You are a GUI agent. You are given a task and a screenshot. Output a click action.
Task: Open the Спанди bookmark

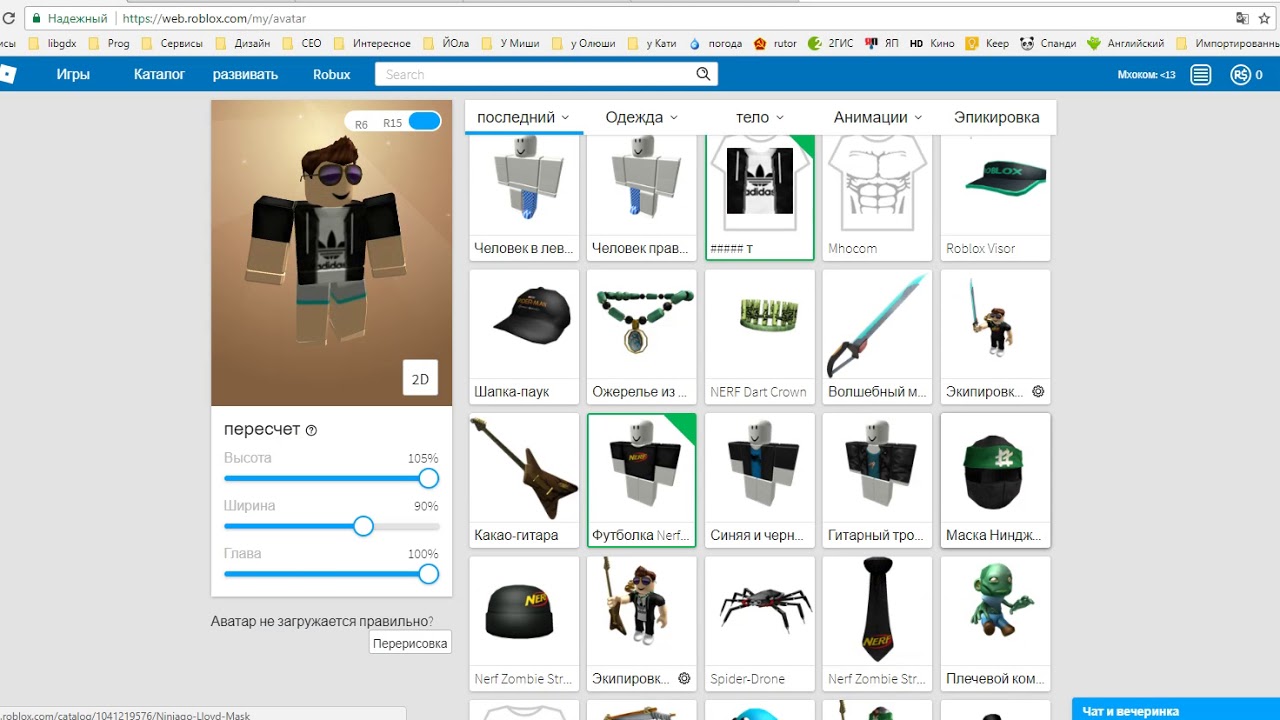click(x=1048, y=43)
